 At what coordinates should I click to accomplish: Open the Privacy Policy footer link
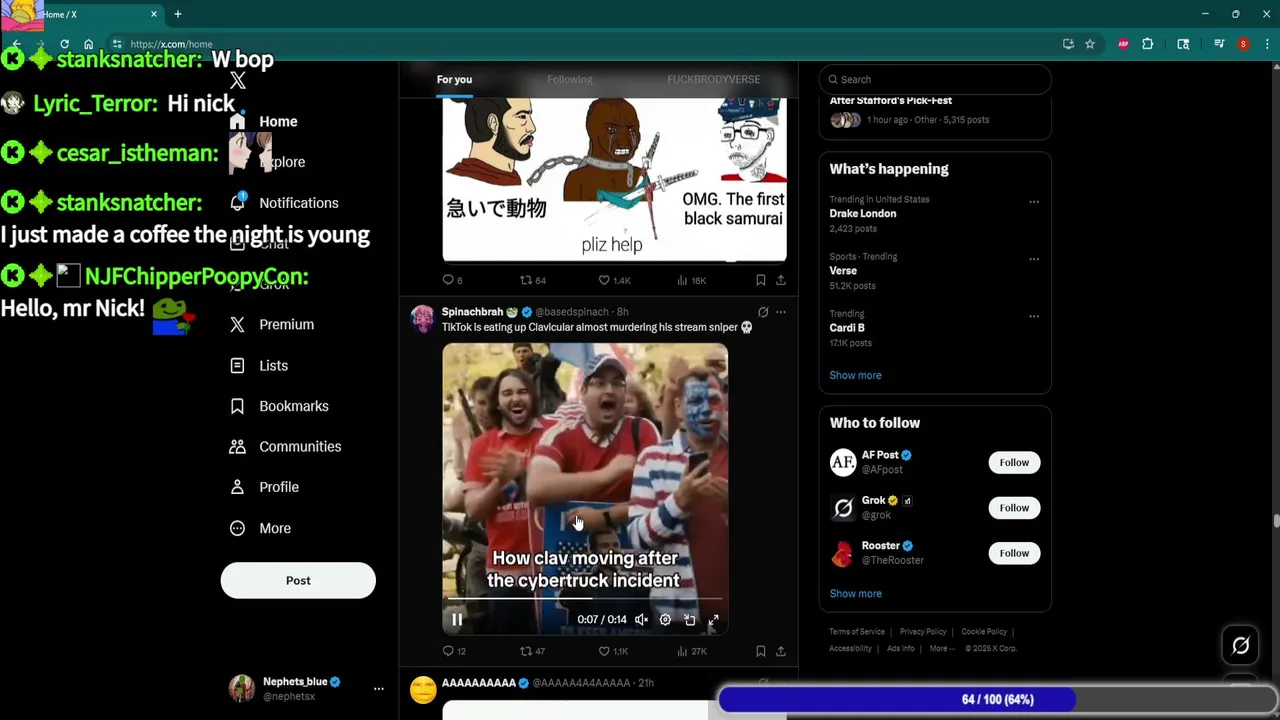(x=923, y=632)
